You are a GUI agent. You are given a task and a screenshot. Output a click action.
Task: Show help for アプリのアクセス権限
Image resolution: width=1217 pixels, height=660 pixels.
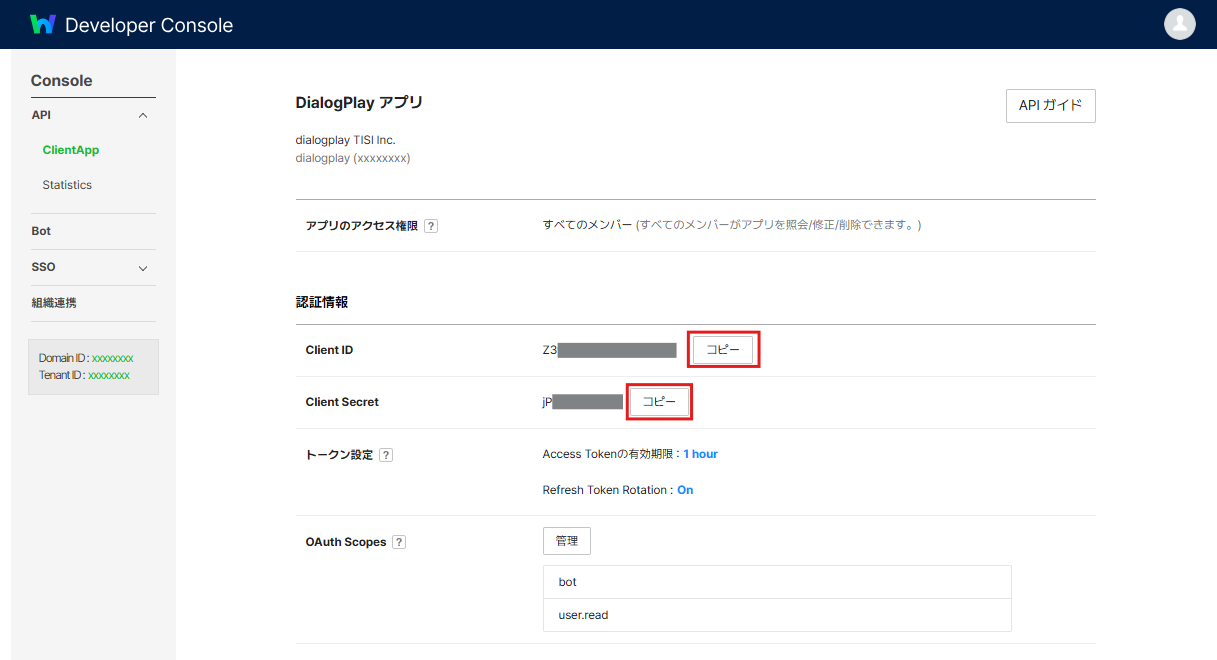(431, 226)
